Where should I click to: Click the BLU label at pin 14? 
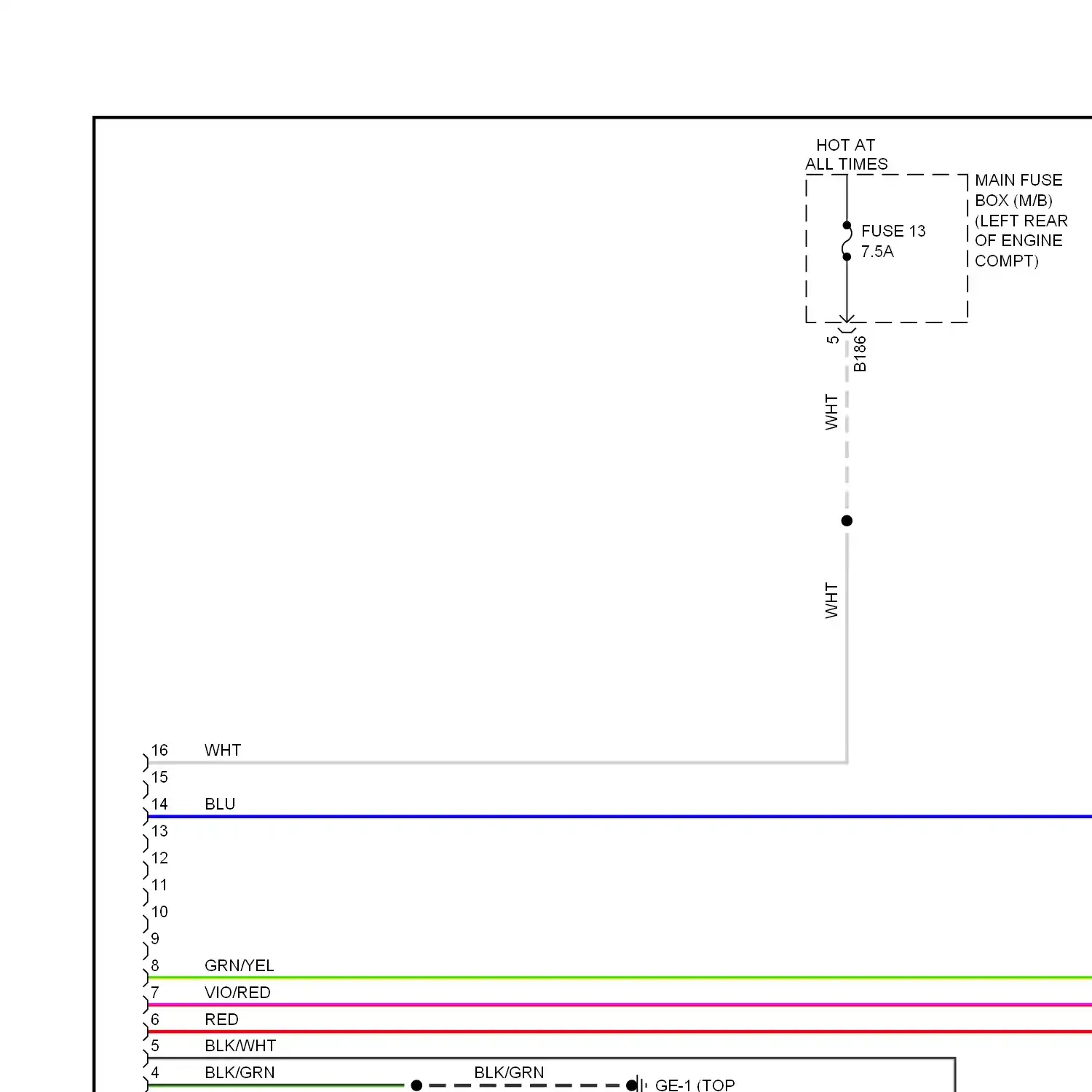click(x=220, y=804)
